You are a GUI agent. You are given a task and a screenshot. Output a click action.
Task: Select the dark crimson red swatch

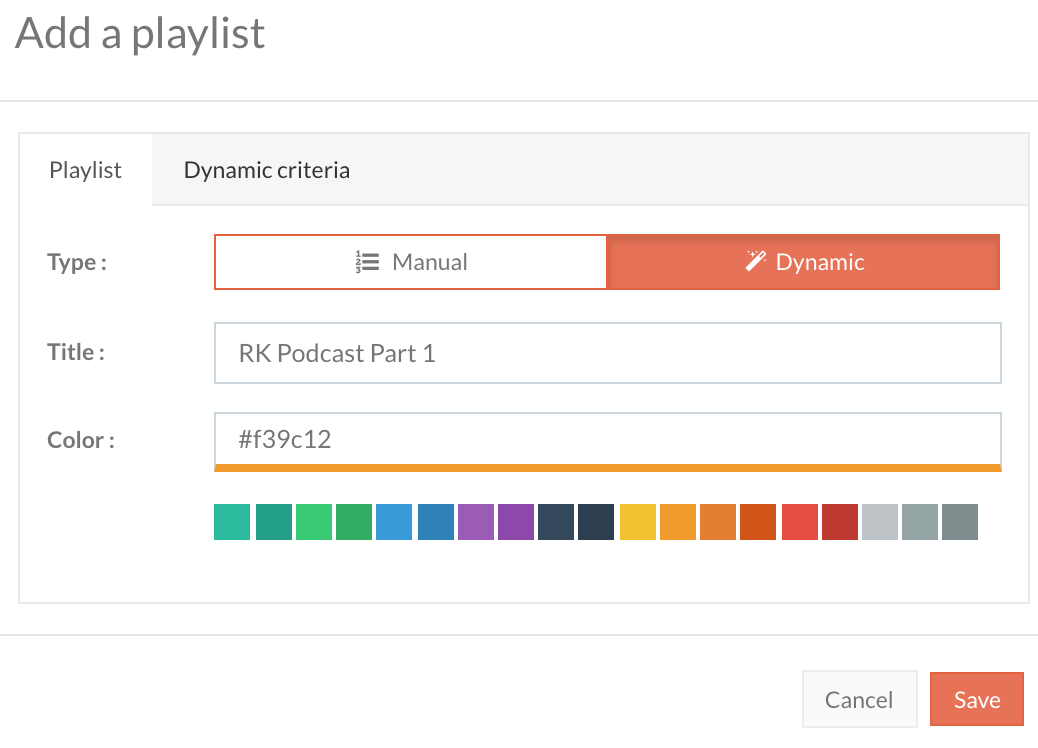(839, 522)
